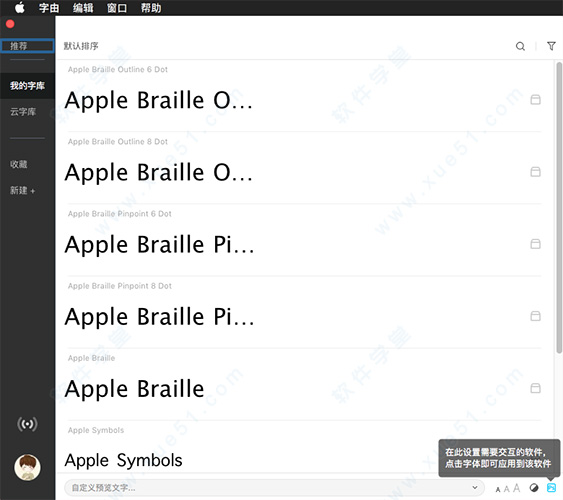The height and width of the screenshot is (500, 563).
Task: Click the box icon for Apple Braille Outline 8 Dot
Action: point(535,172)
